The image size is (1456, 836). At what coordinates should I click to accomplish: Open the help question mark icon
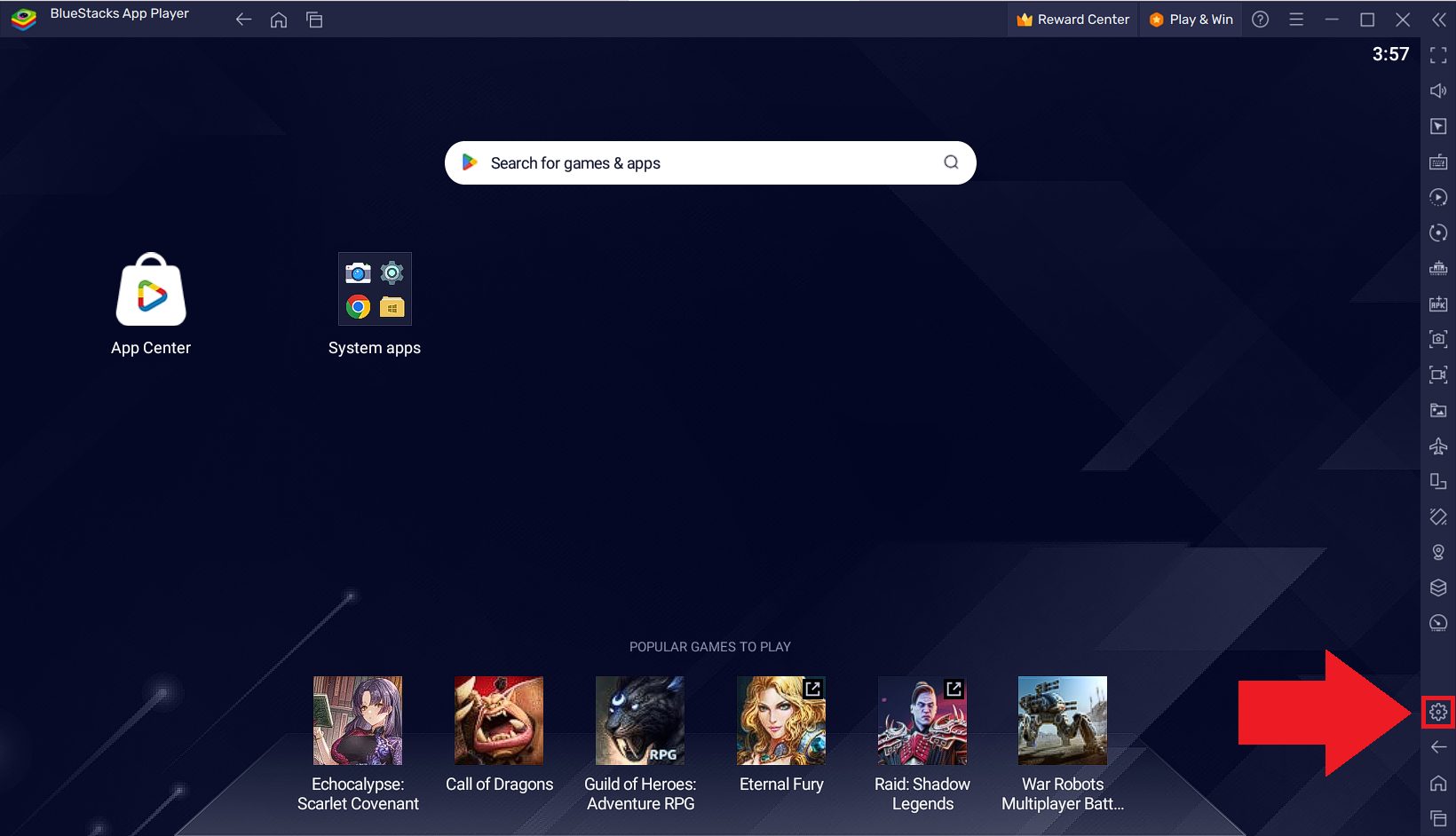(x=1260, y=20)
